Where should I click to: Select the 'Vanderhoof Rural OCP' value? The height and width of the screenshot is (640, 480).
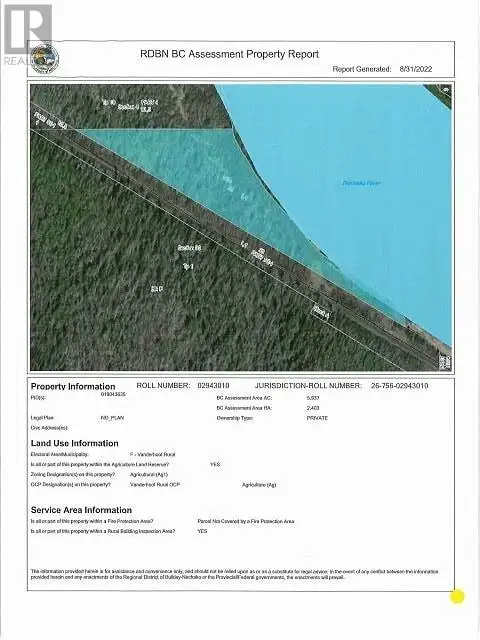(x=155, y=484)
